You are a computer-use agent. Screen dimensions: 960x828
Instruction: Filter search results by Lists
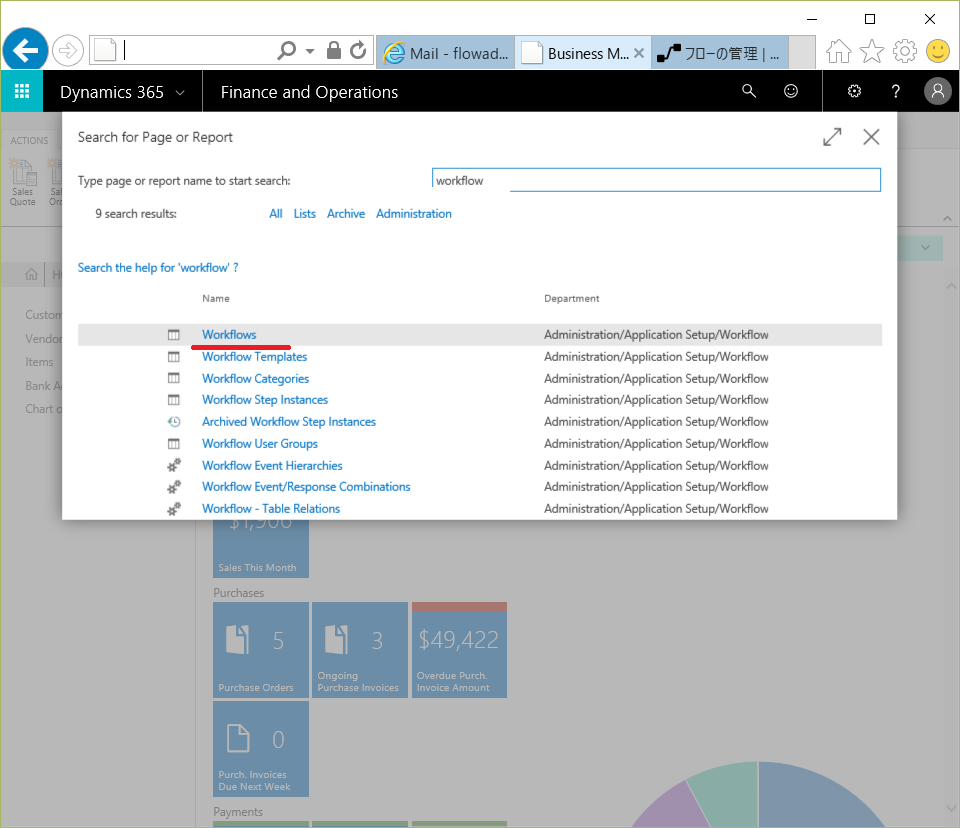tap(304, 214)
